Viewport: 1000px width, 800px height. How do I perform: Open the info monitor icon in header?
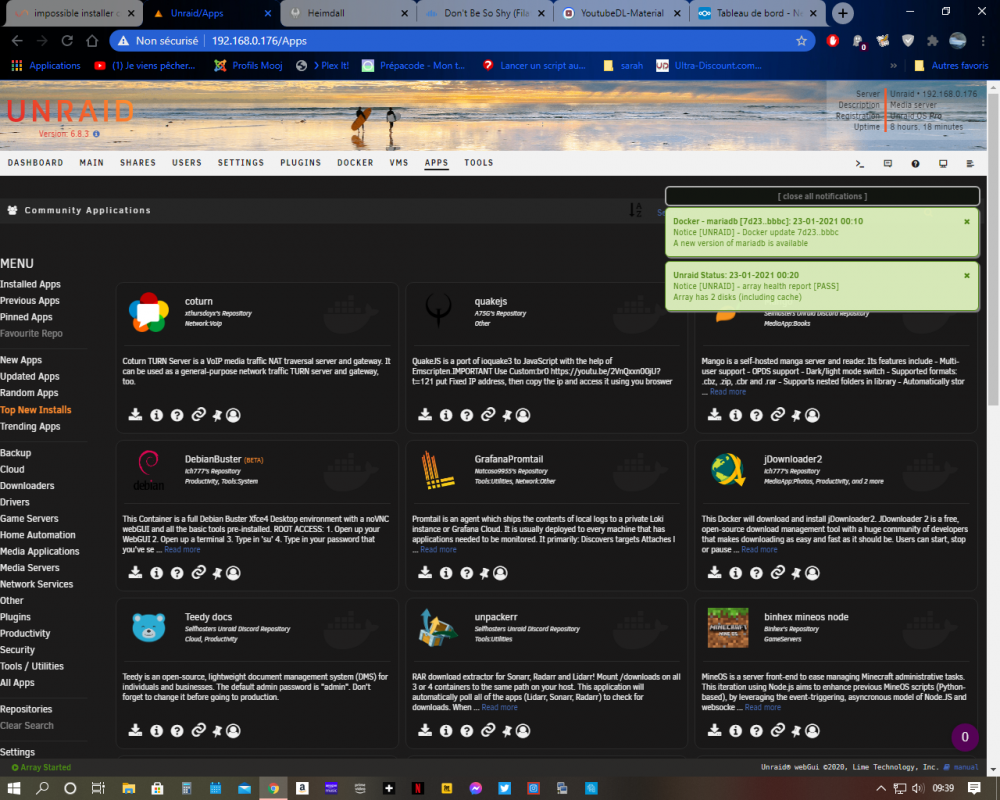943,164
